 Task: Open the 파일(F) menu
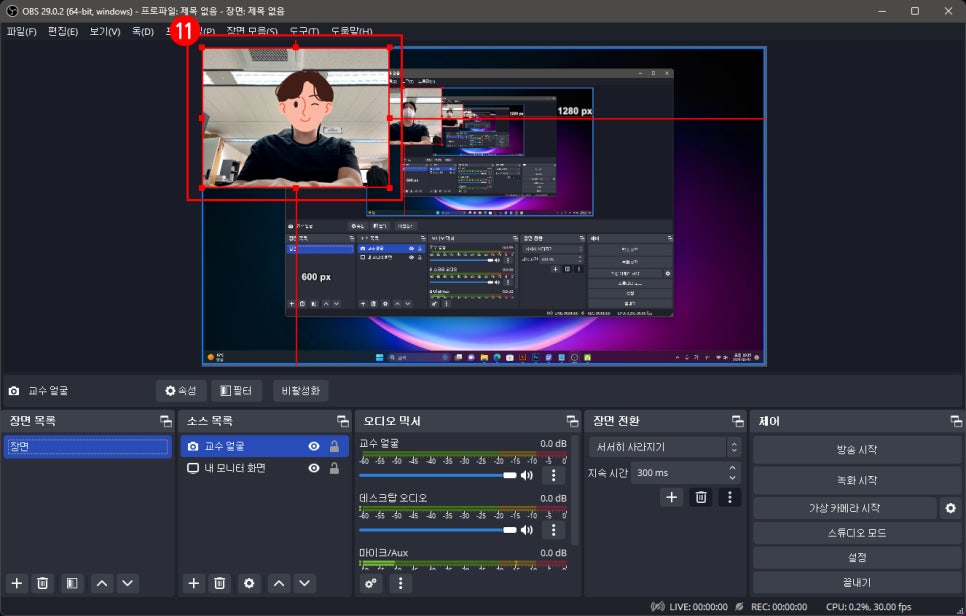pyautogui.click(x=22, y=31)
